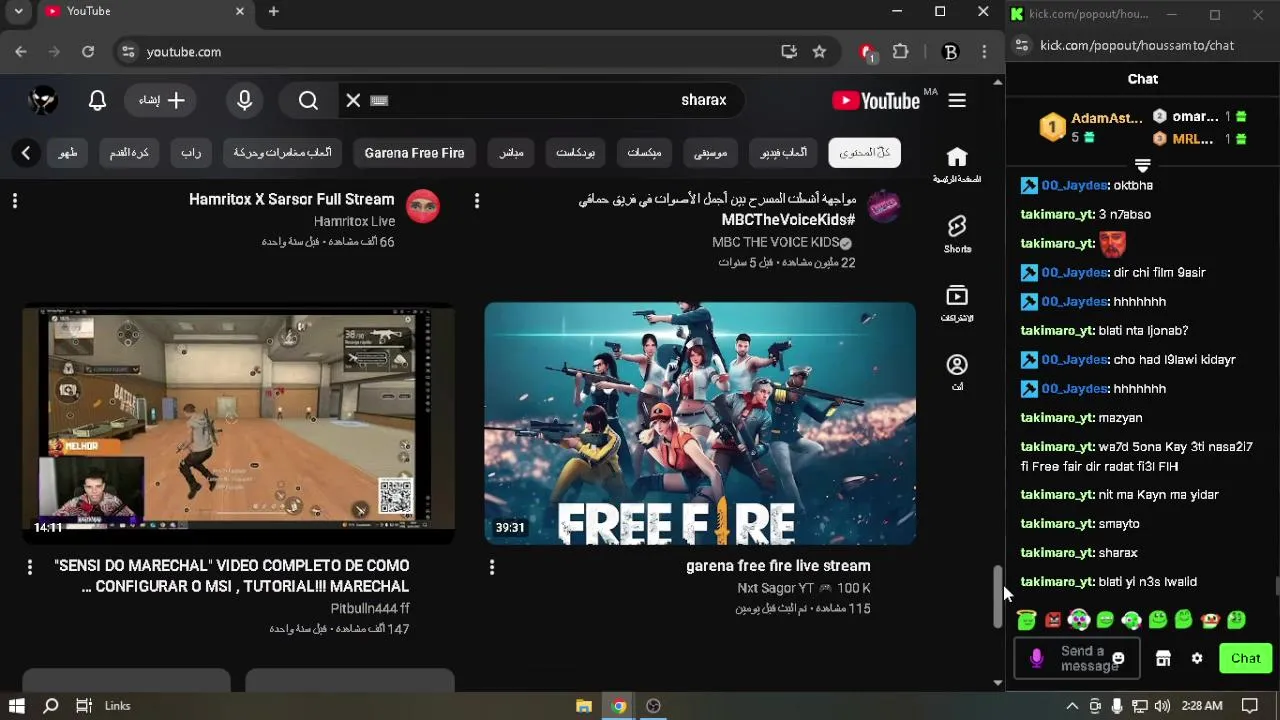Open the YouTube hamburger guide menu
Image resolution: width=1280 pixels, height=720 pixels.
(957, 100)
